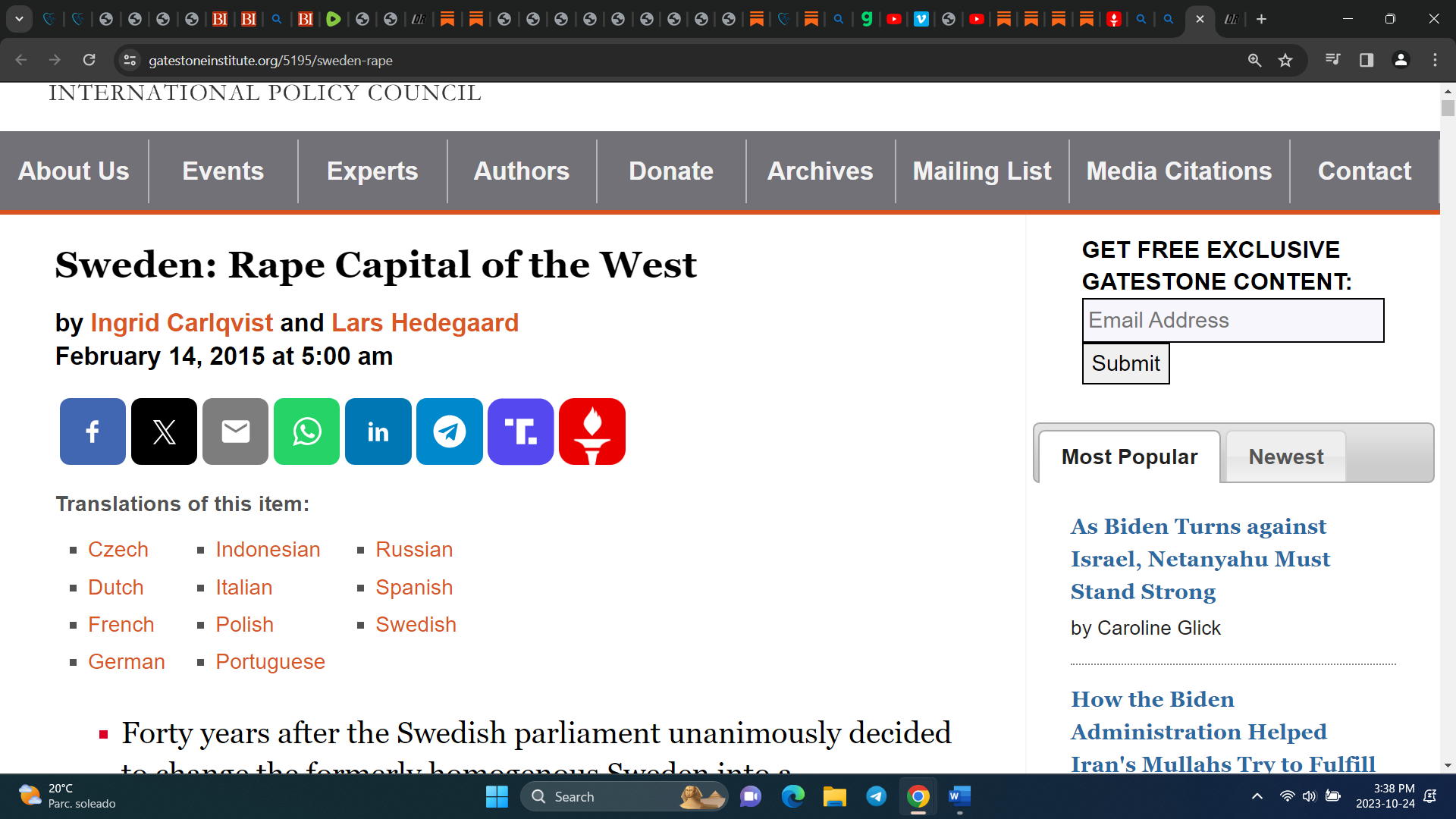The height and width of the screenshot is (819, 1456).
Task: Share article via Facebook icon
Action: coord(93,431)
